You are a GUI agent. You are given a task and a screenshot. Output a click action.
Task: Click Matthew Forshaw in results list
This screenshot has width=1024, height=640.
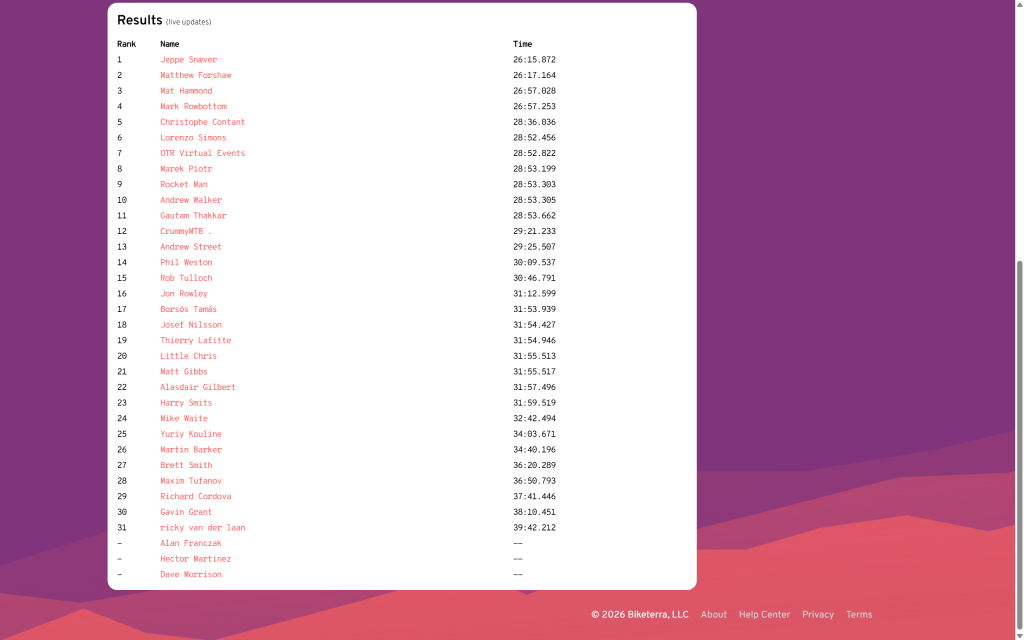(x=195, y=76)
